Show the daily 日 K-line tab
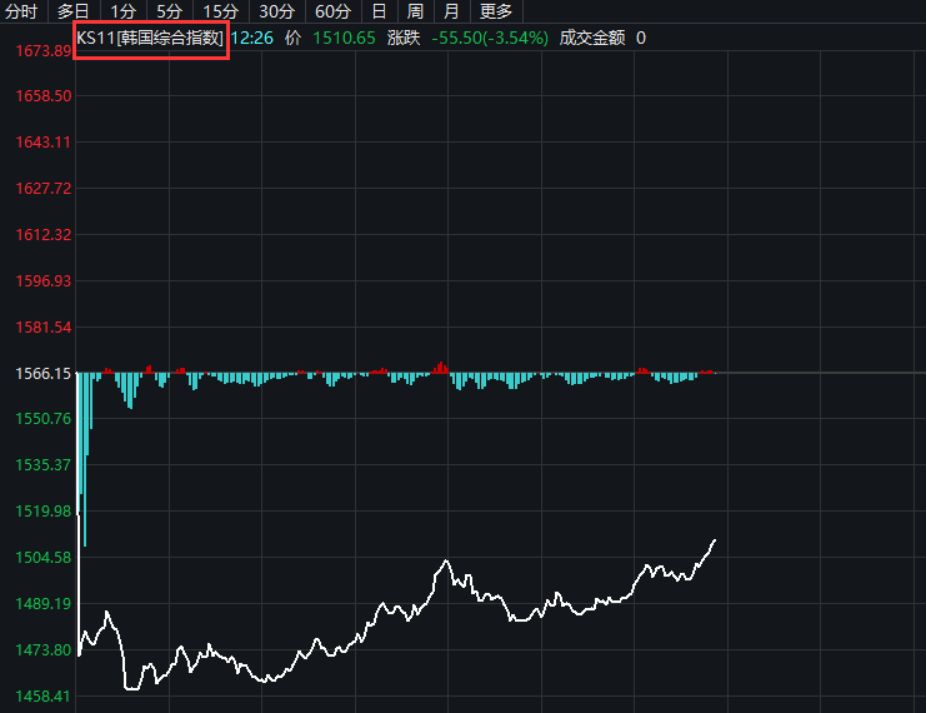The width and height of the screenshot is (927, 713). pos(379,12)
